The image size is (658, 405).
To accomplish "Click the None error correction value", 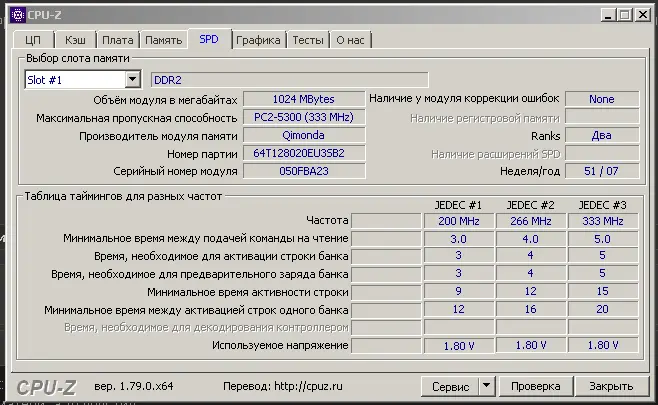I will pyautogui.click(x=602, y=99).
